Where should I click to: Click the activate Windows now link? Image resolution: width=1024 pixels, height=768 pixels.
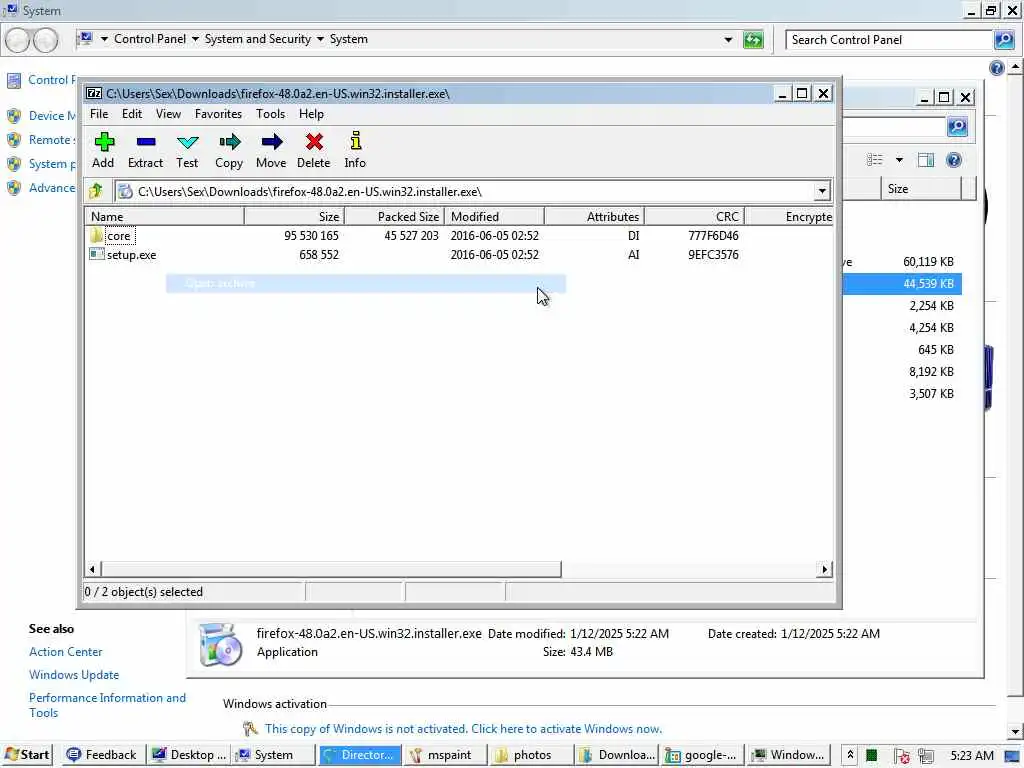click(463, 729)
